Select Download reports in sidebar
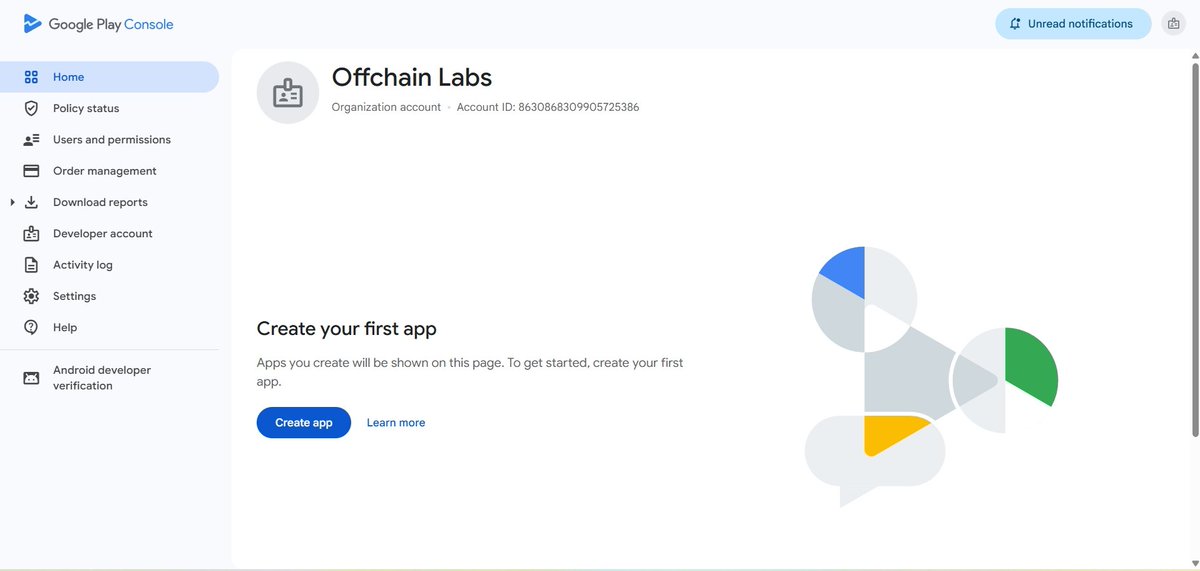This screenshot has height=571, width=1200. [x=109, y=202]
